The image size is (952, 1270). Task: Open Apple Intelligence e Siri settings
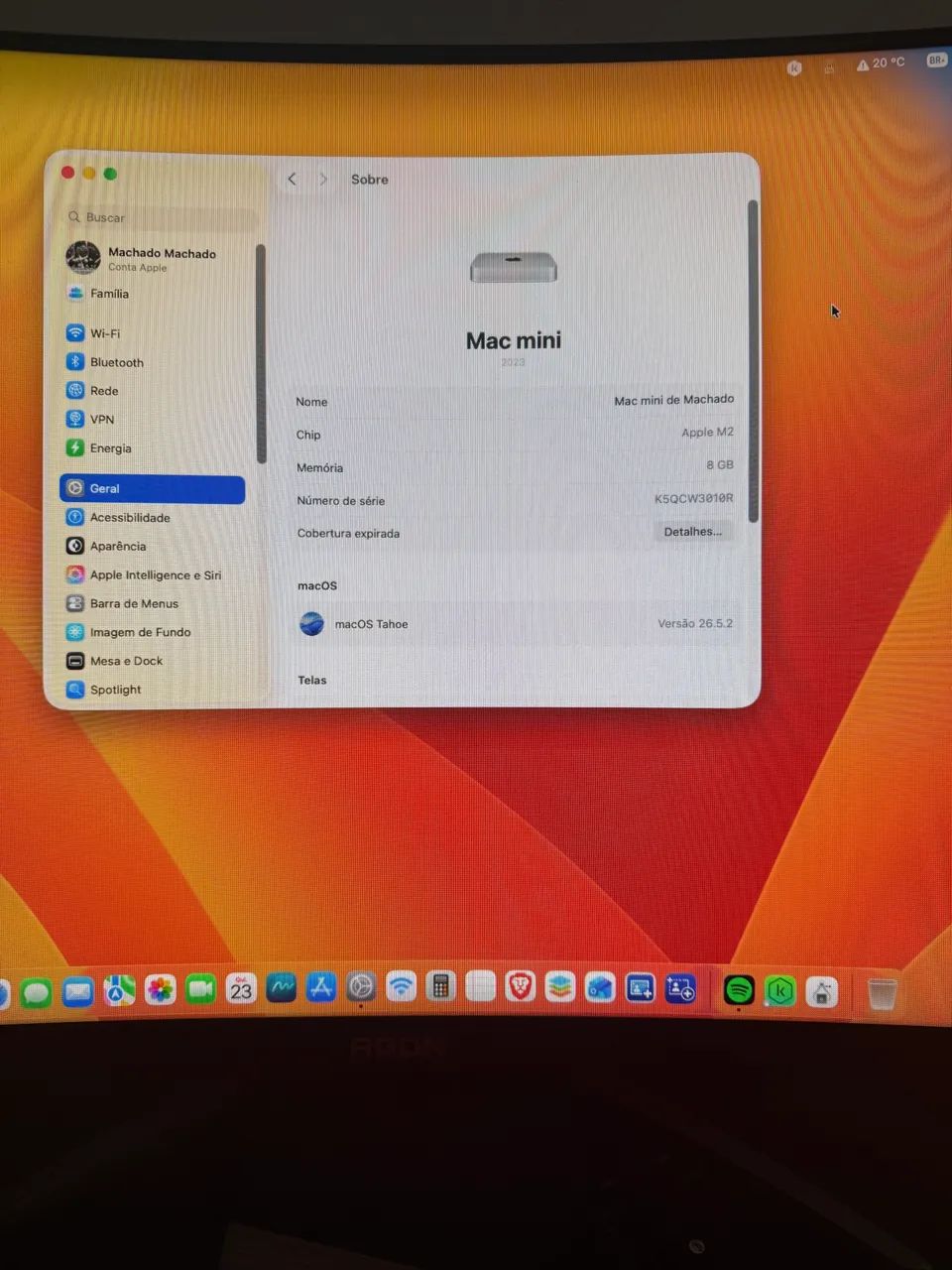154,575
